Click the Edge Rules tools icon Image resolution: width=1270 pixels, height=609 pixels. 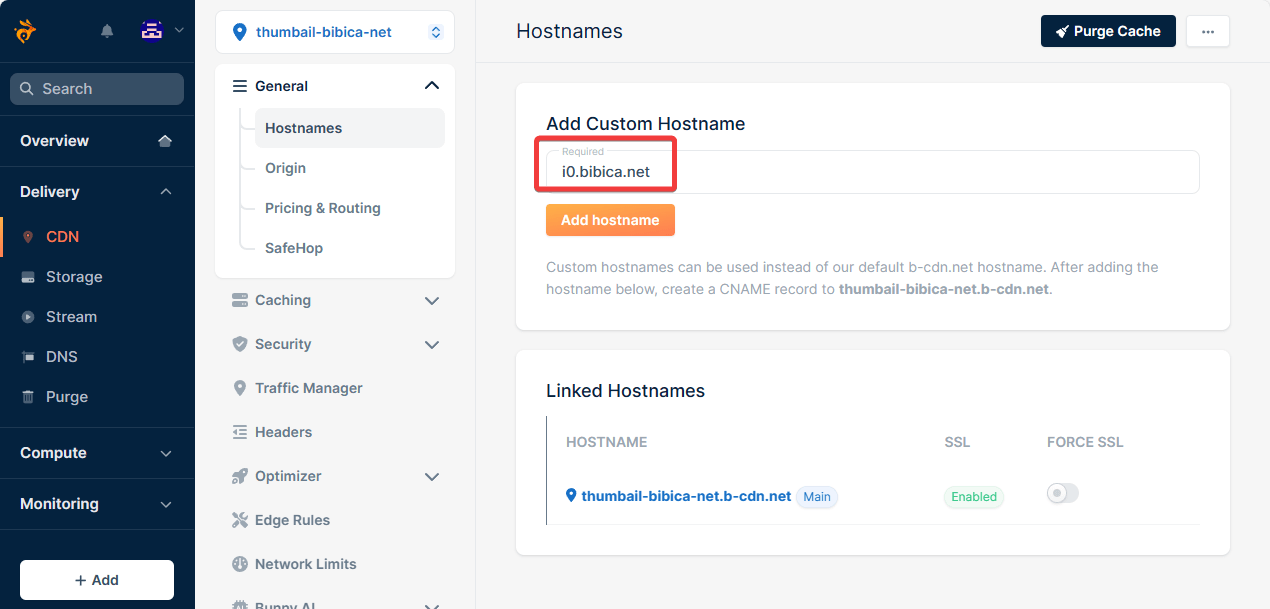pyautogui.click(x=240, y=520)
